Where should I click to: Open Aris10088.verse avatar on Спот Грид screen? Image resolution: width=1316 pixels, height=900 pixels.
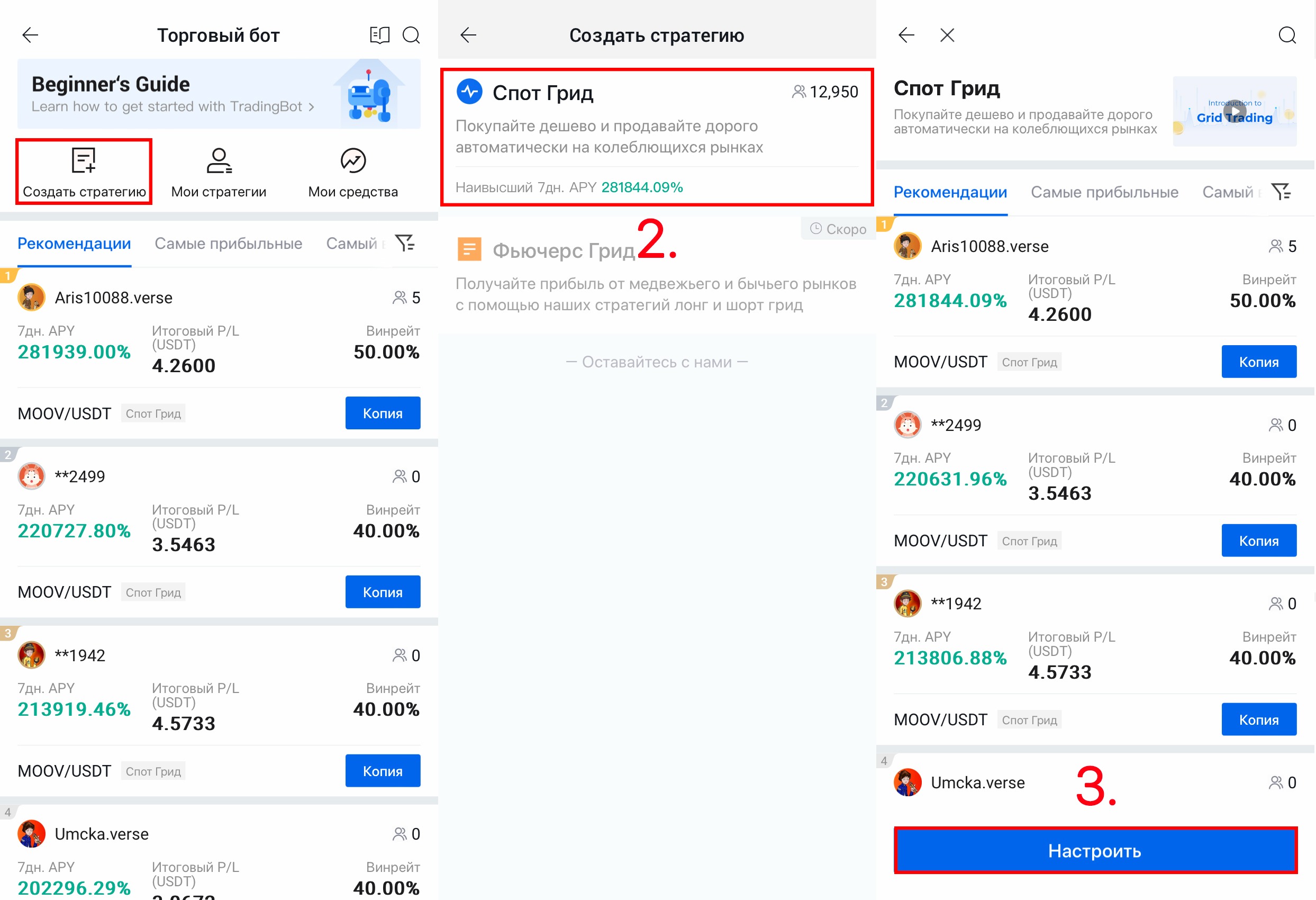click(906, 246)
